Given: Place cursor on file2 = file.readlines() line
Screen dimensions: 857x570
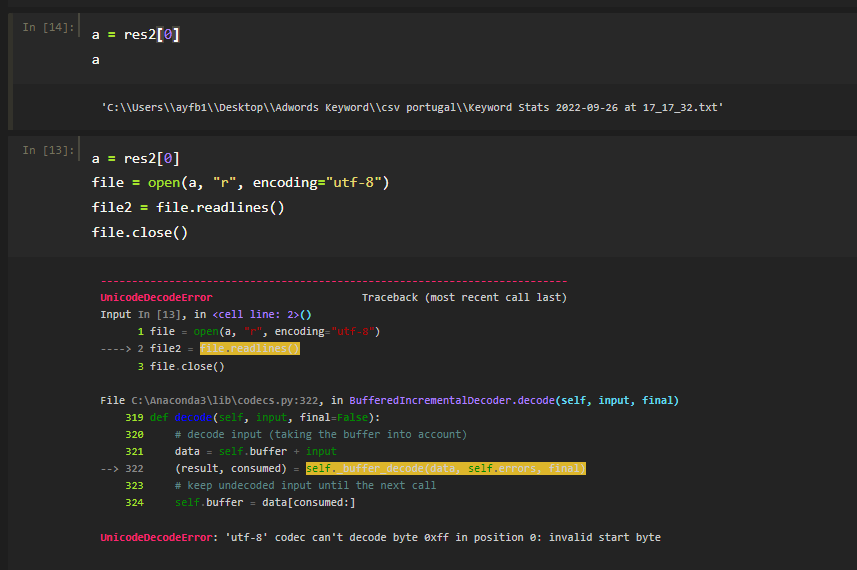Looking at the screenshot, I should tap(188, 208).
